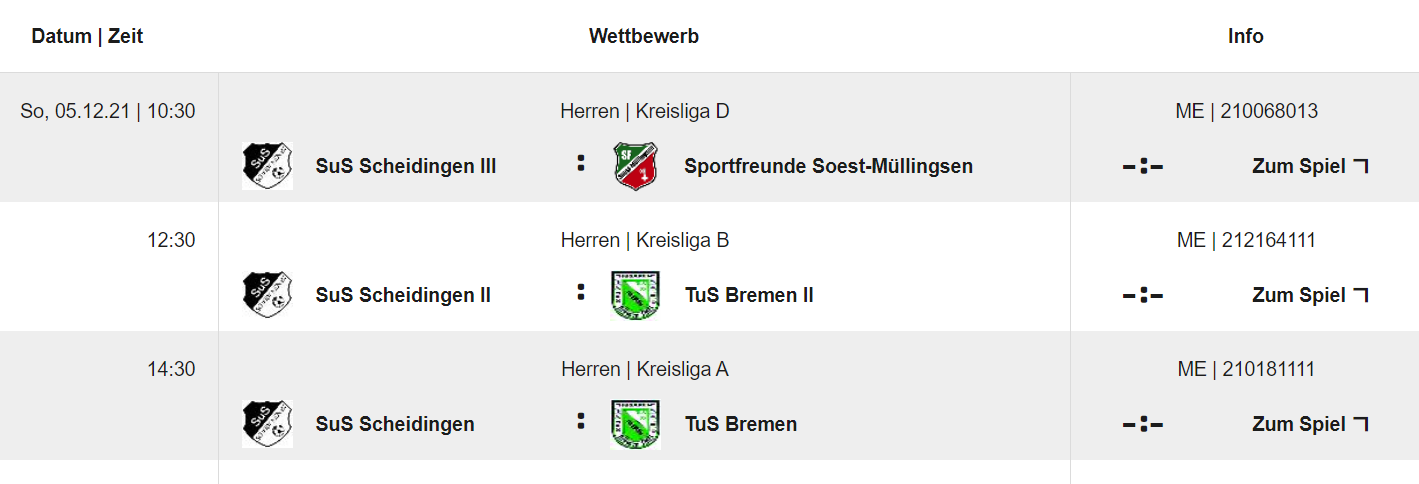Click the Herren | Kreisliga A competition label
Image resolution: width=1419 pixels, height=484 pixels.
coord(645,369)
